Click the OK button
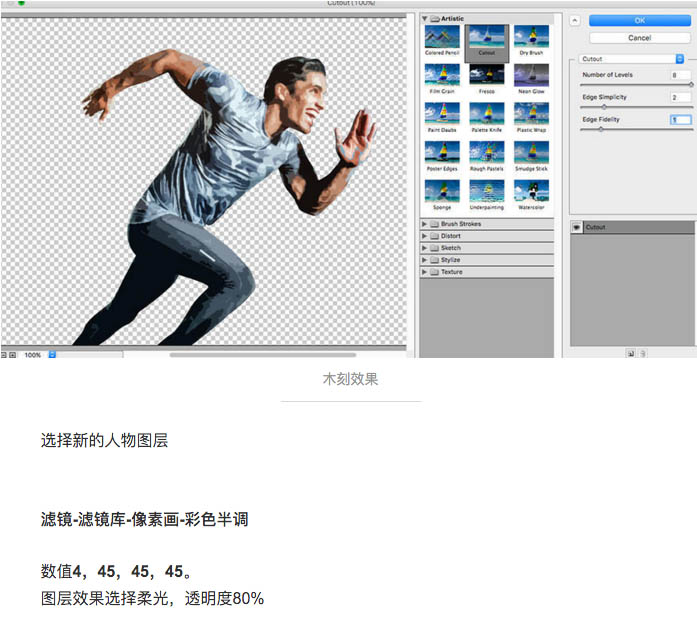 640,20
